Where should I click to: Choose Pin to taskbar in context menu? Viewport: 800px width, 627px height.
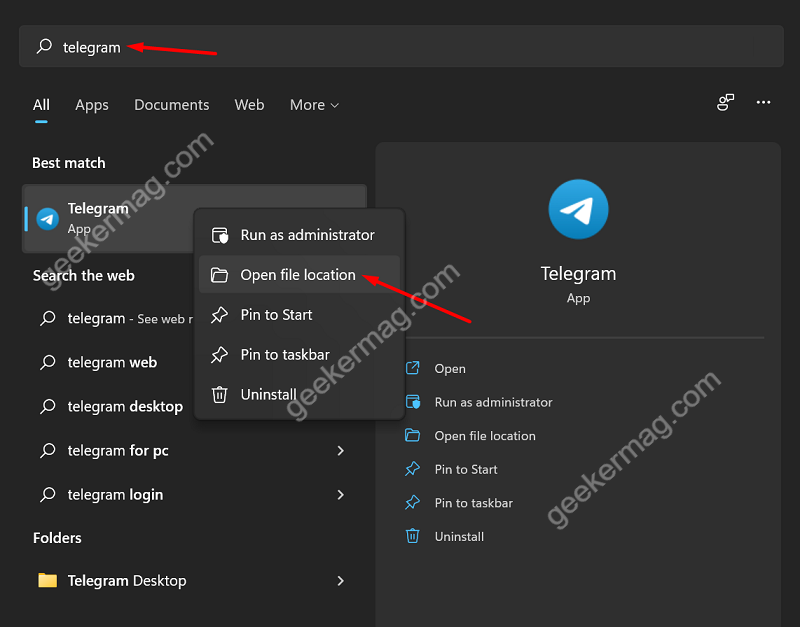299,354
